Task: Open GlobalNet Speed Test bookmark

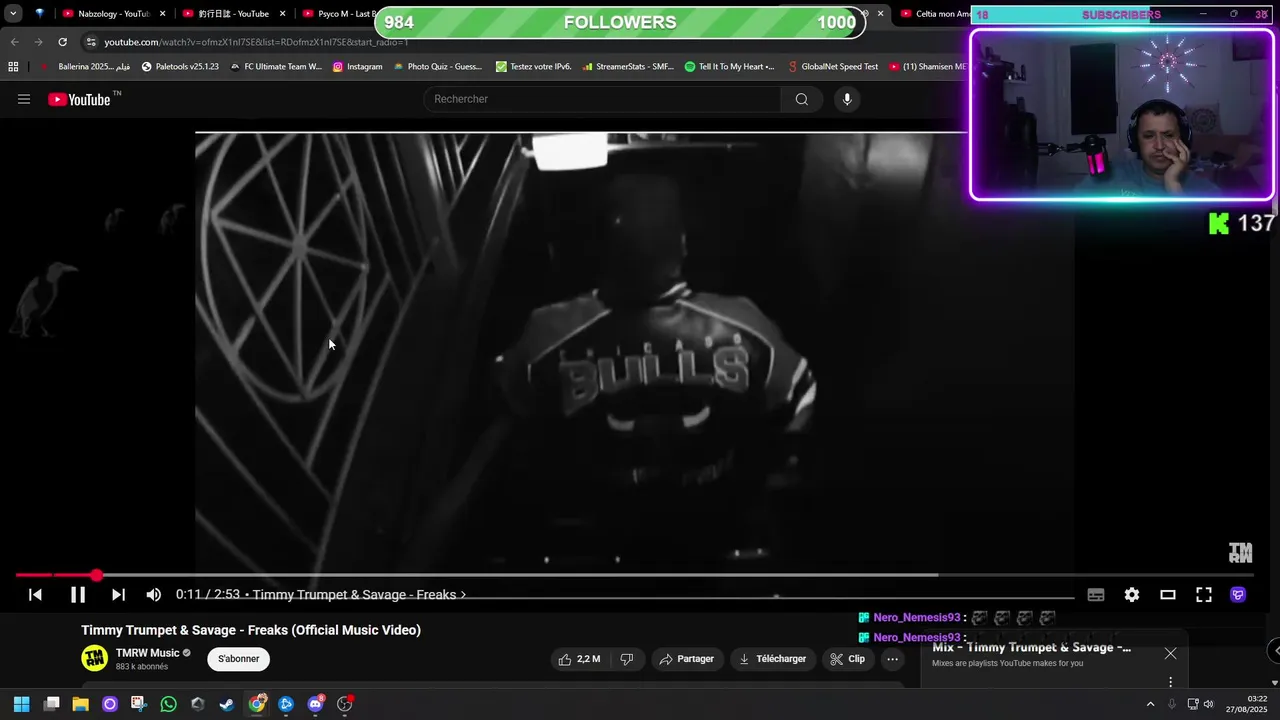Action: click(833, 67)
